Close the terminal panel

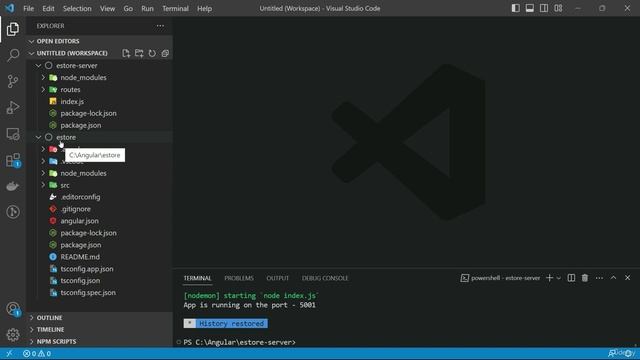pos(627,278)
